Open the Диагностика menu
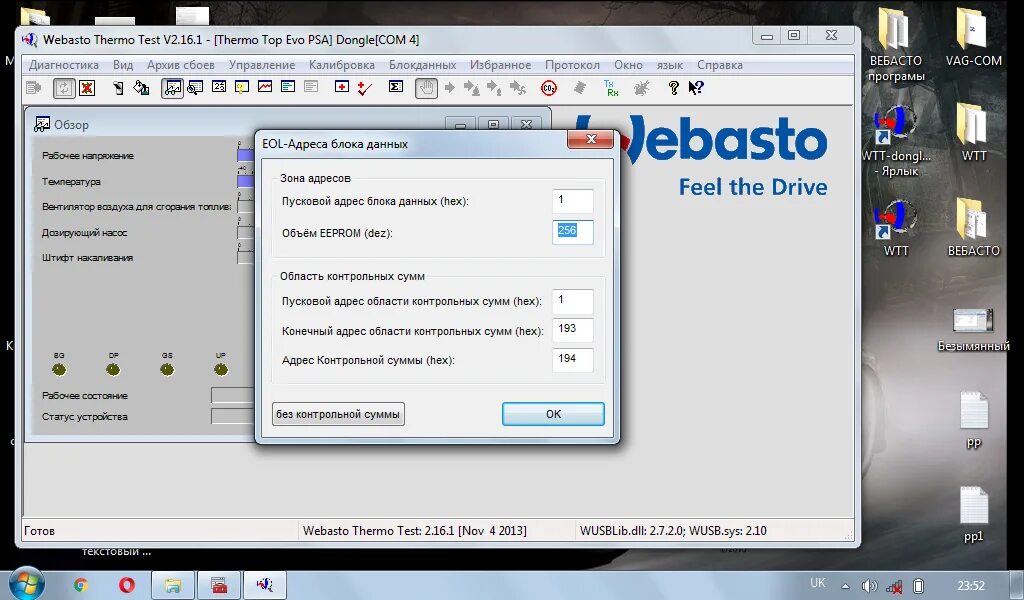 point(64,65)
